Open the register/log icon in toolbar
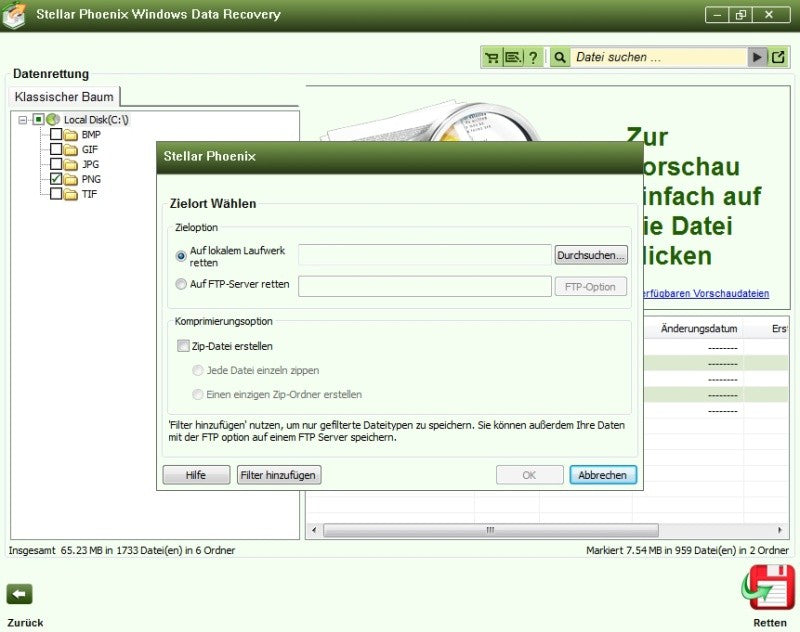 coord(513,58)
